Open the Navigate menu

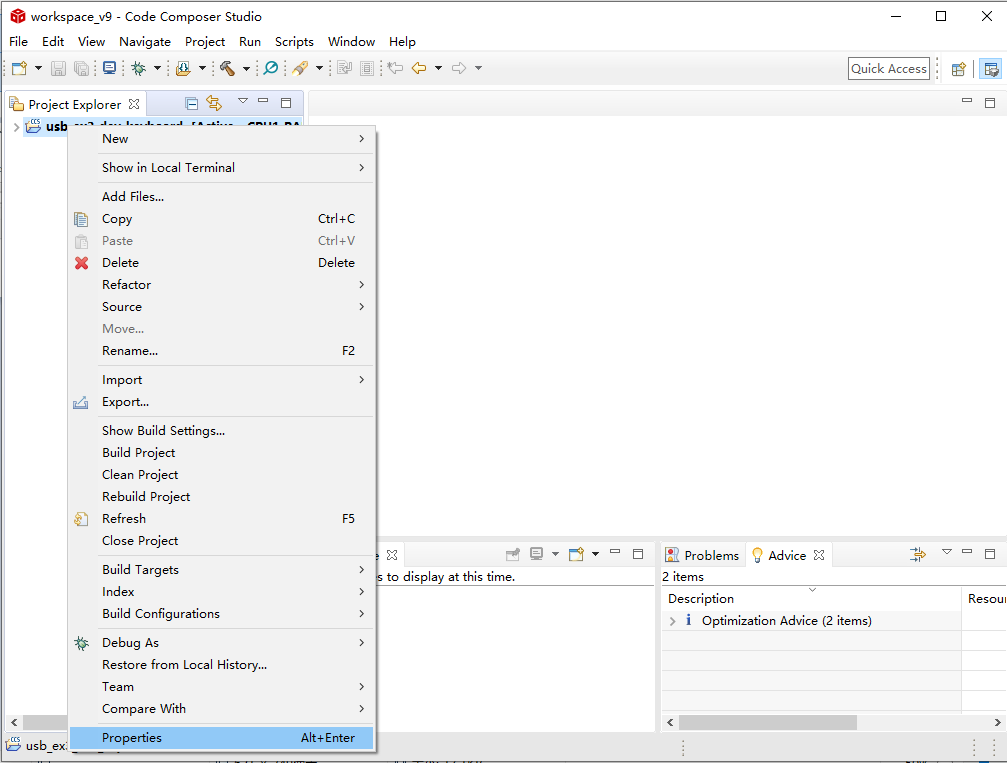(x=145, y=42)
